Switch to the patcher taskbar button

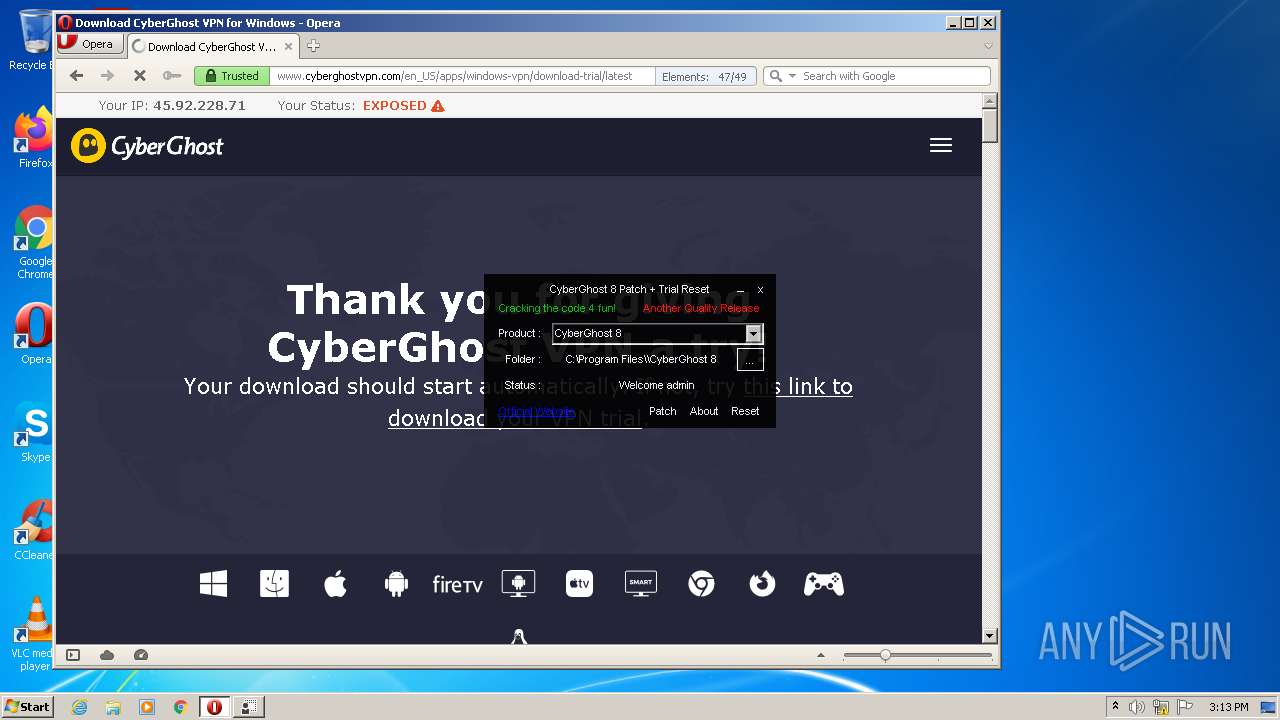tap(249, 707)
